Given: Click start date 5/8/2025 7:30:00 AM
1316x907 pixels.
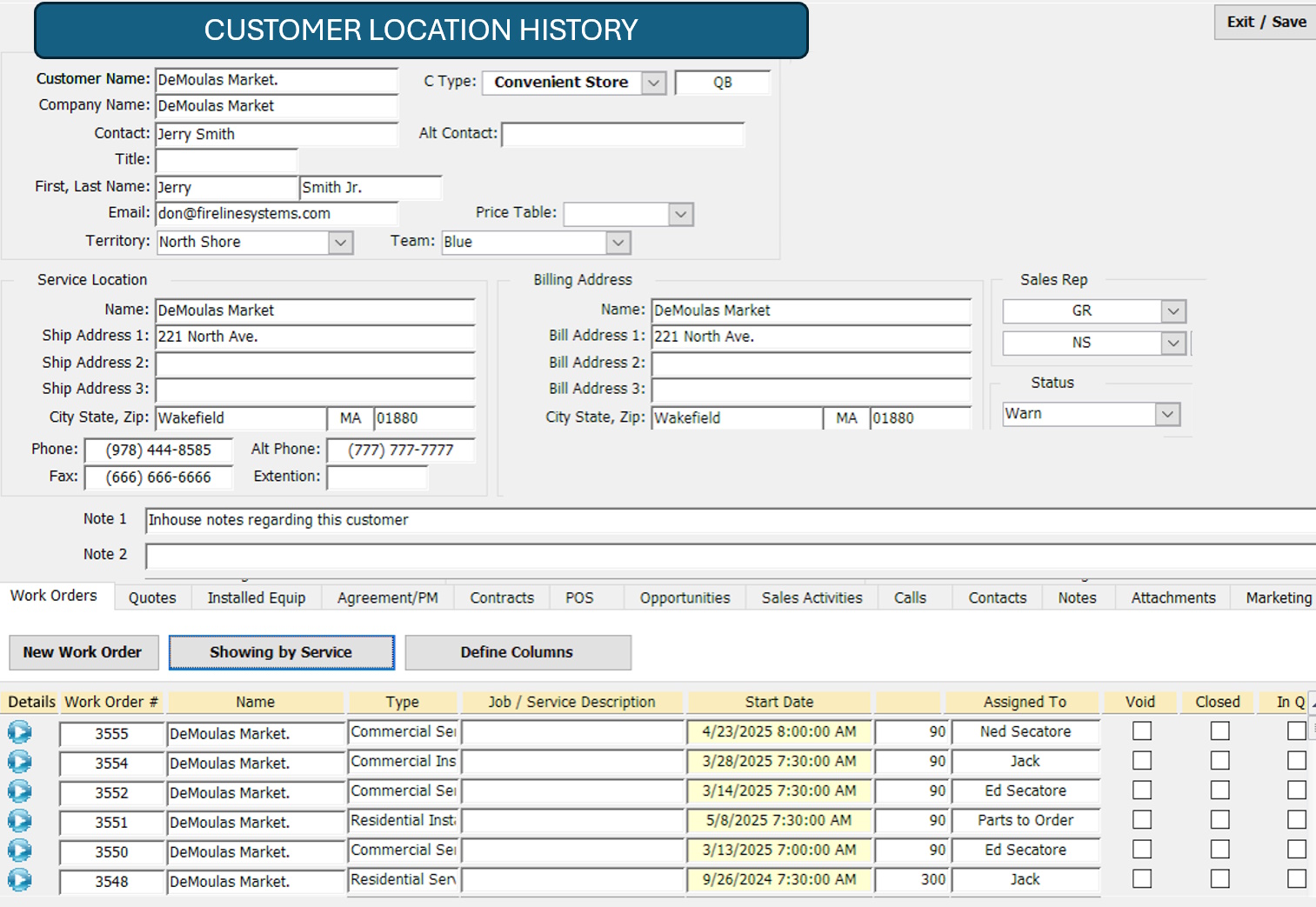Looking at the screenshot, I should click(x=779, y=821).
